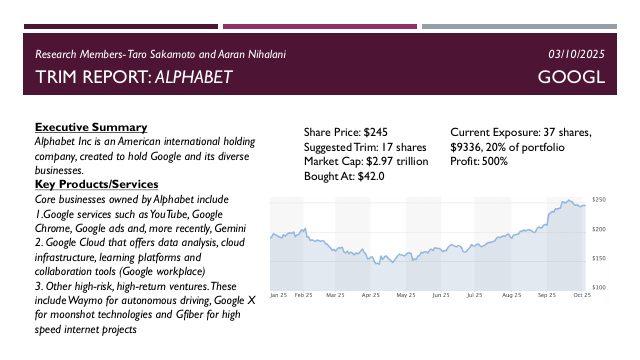Image resolution: width=640 pixels, height=360 pixels.
Task: Click the $250 price axis label
Action: pyautogui.click(x=599, y=200)
